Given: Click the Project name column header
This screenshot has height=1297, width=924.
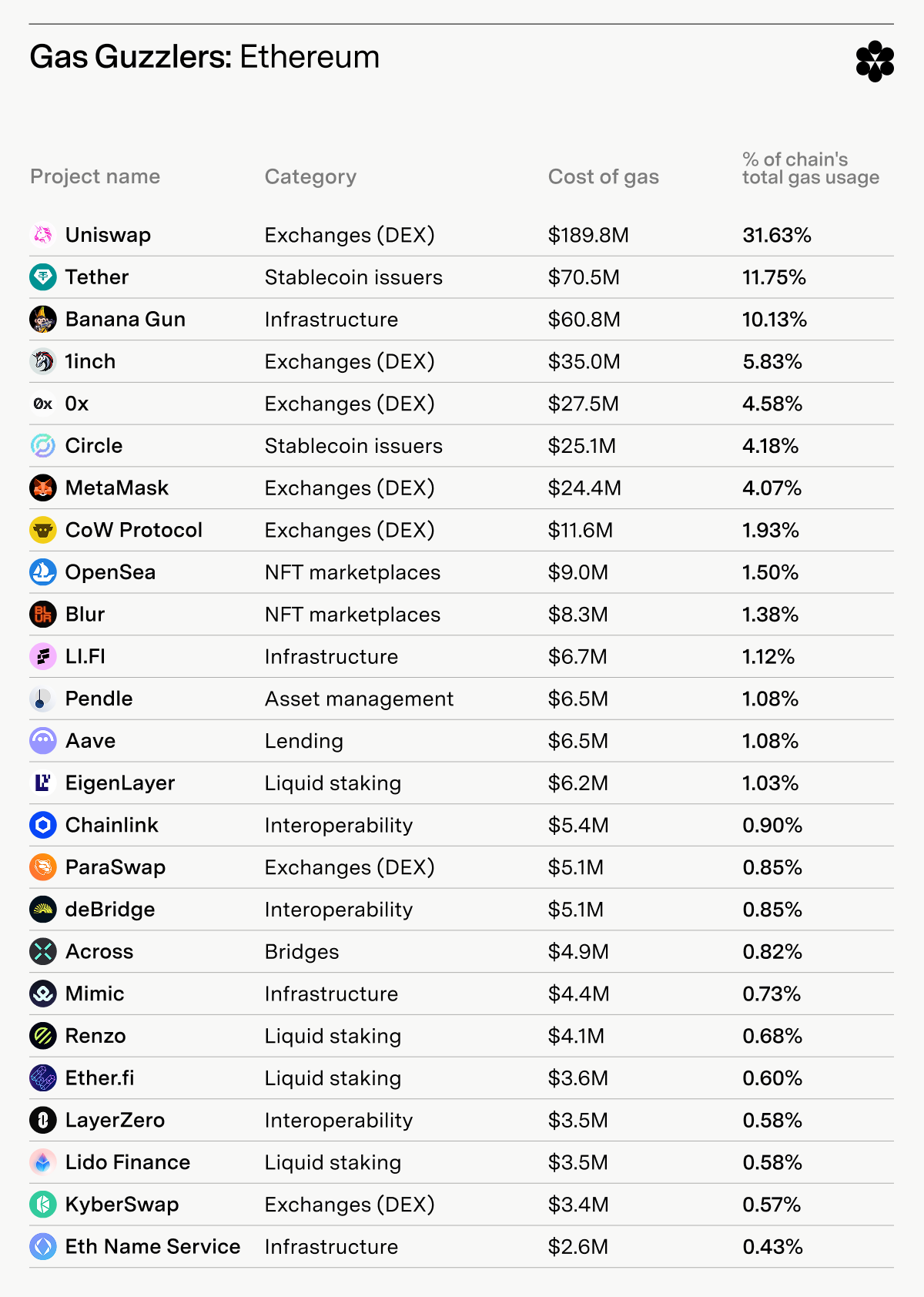Looking at the screenshot, I should coord(95,176).
